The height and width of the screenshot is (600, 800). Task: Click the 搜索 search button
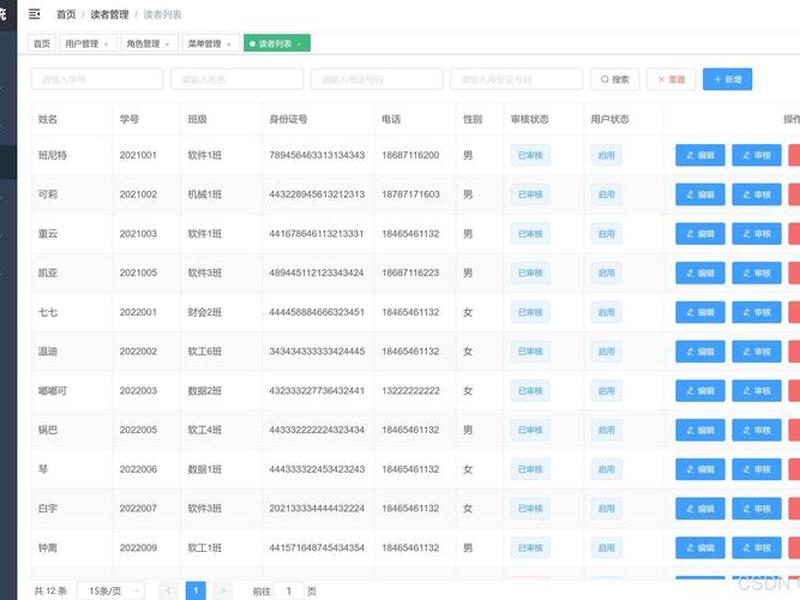(x=615, y=79)
